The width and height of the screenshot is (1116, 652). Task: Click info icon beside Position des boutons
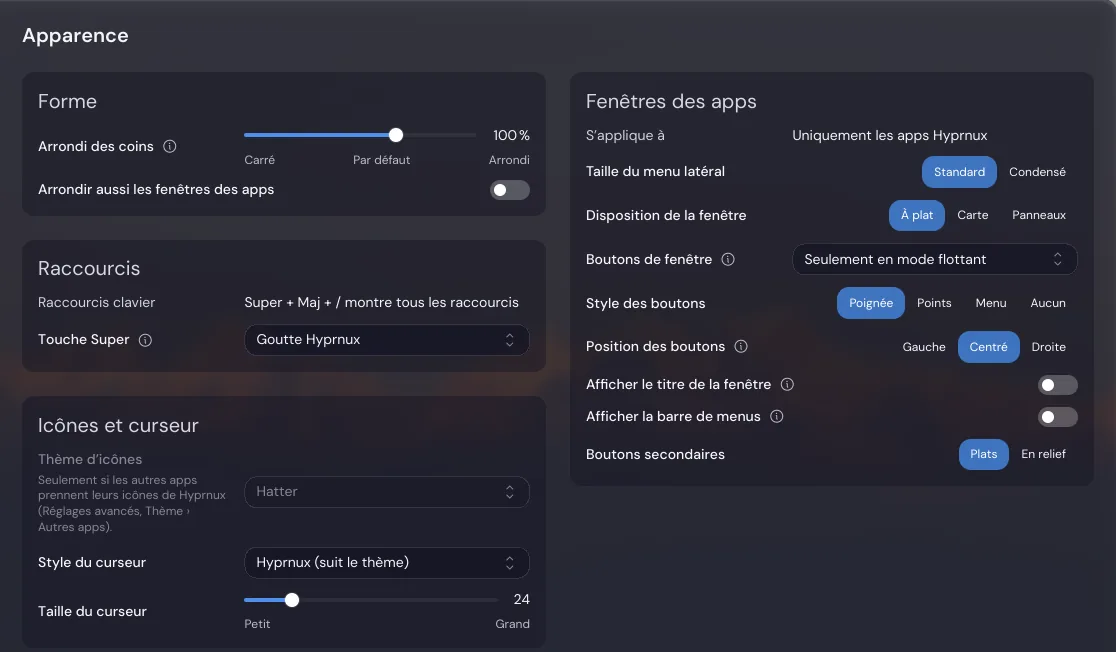click(x=741, y=347)
